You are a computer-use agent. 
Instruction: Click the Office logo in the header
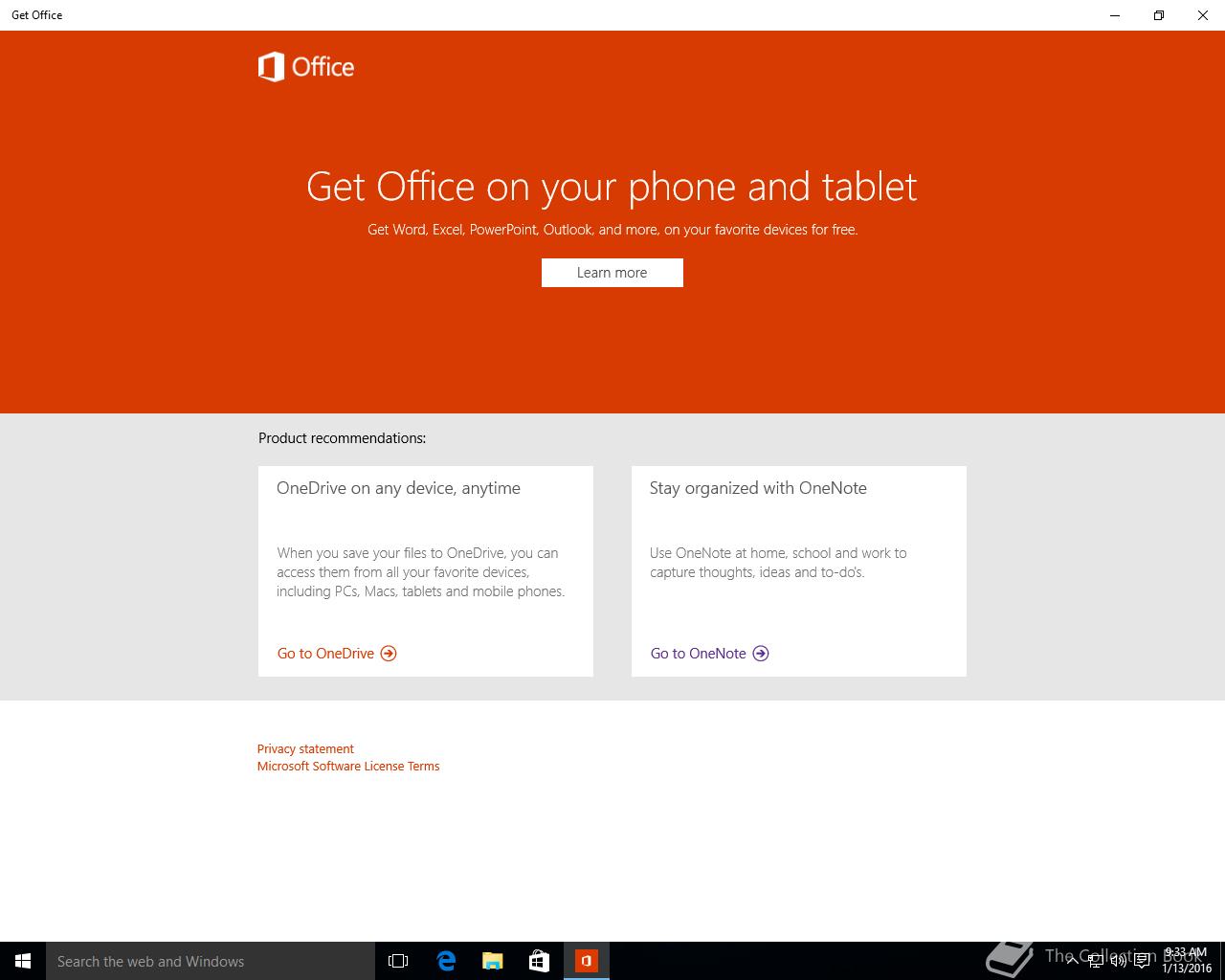306,67
